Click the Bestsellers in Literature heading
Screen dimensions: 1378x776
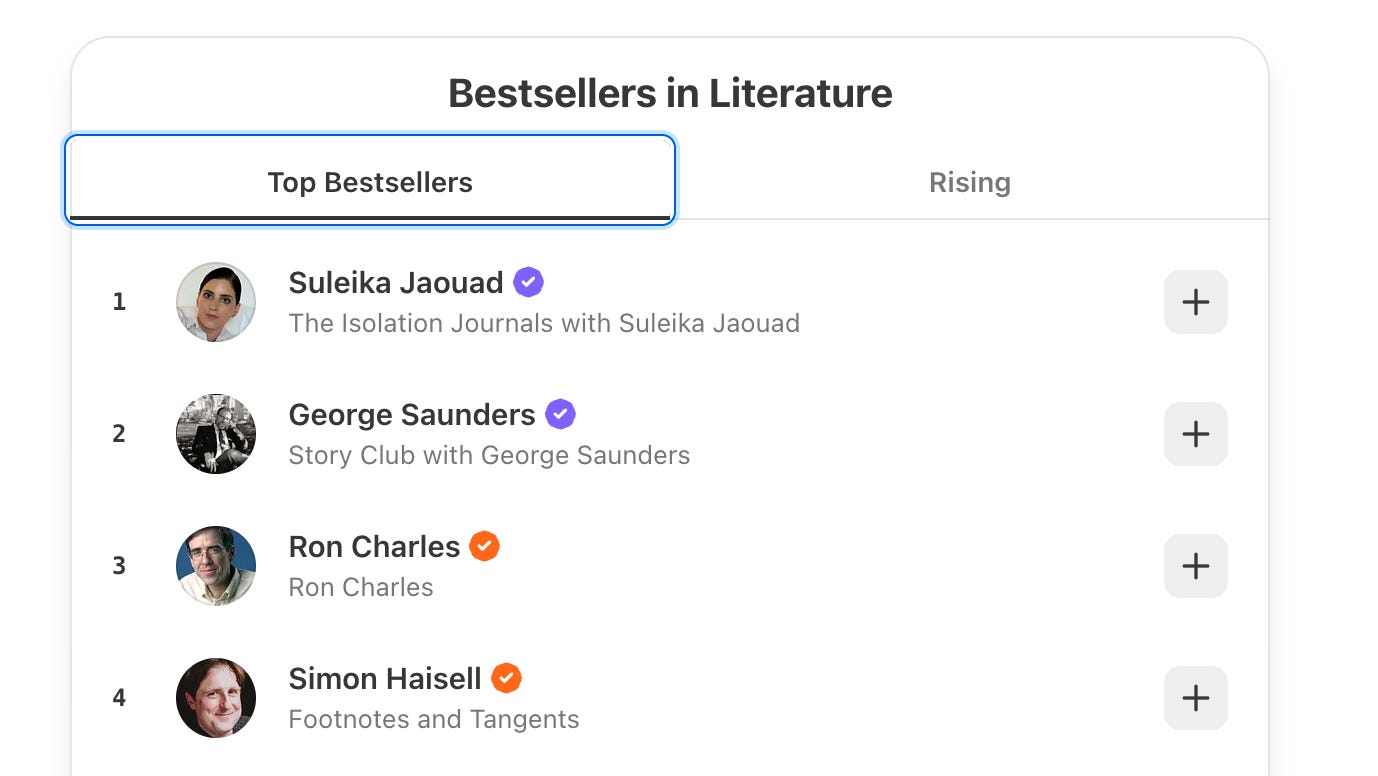[670, 93]
